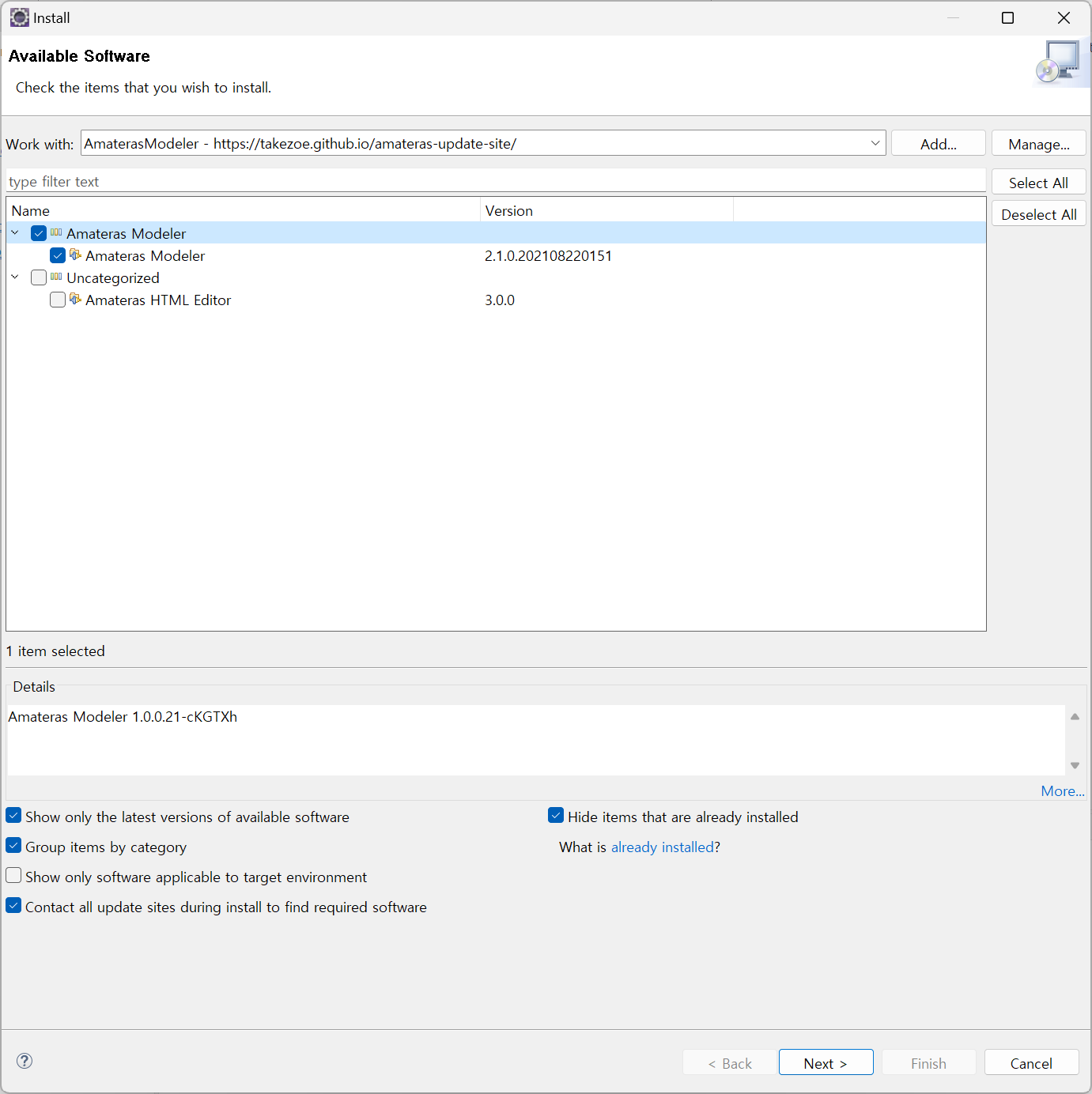Click the Uncategorized category icon
This screenshot has width=1092, height=1094.
click(56, 277)
